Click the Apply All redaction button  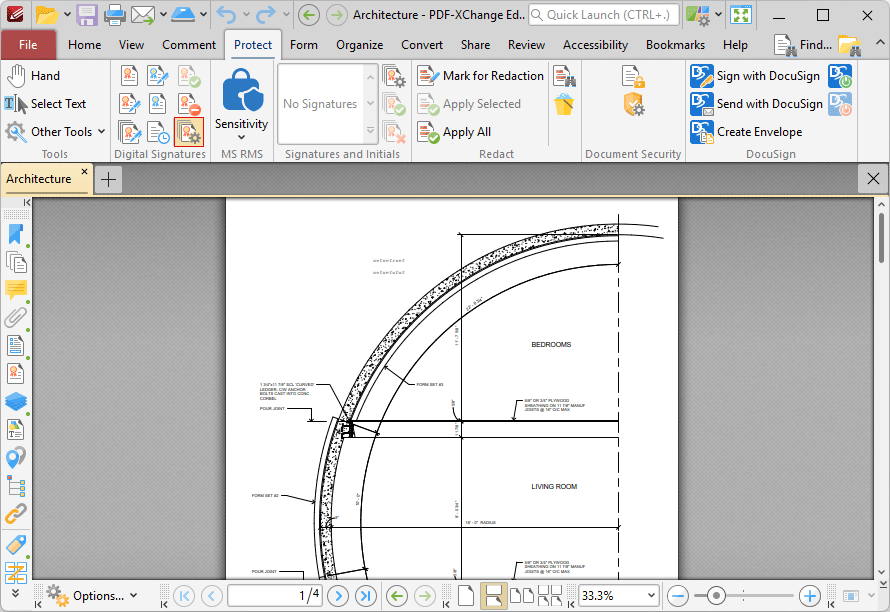tap(454, 132)
